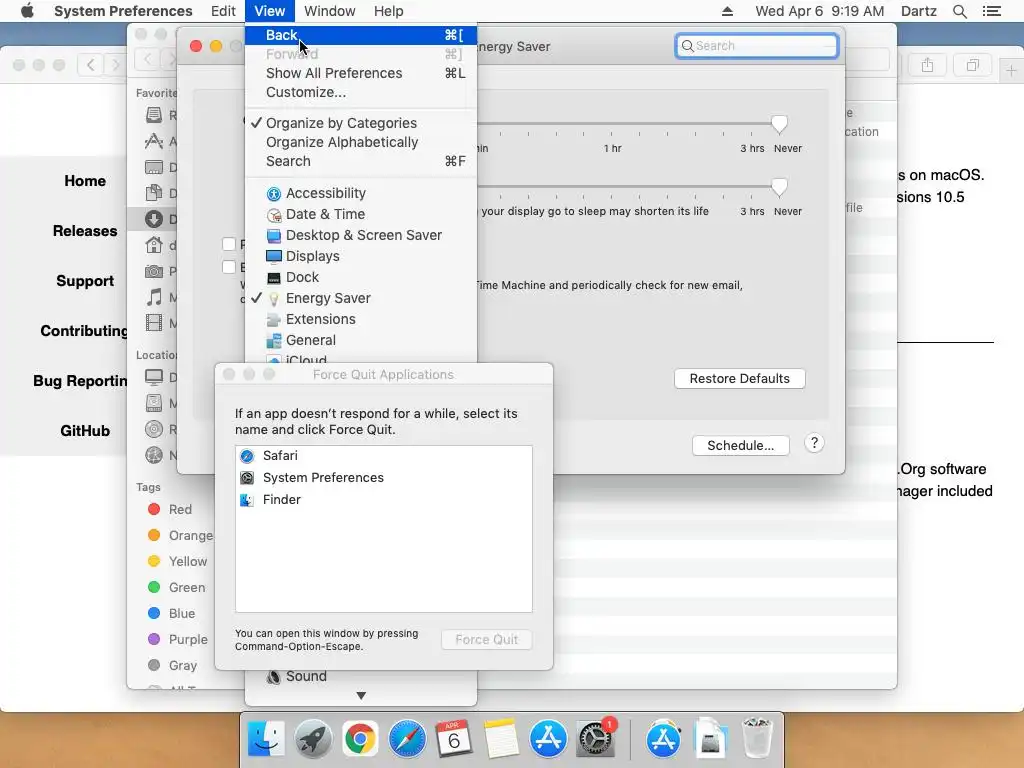Open the Dartz user menu
Screen dimensions: 1024x768
coord(919,11)
